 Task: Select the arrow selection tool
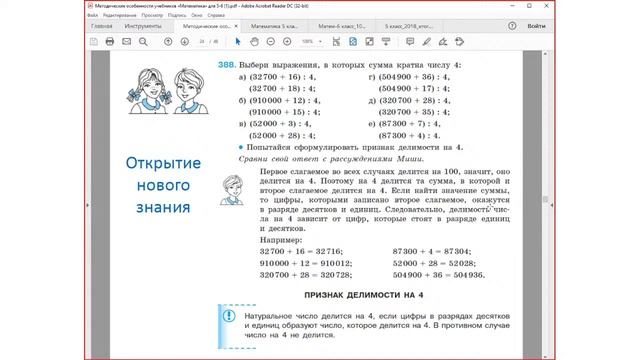pos(238,42)
